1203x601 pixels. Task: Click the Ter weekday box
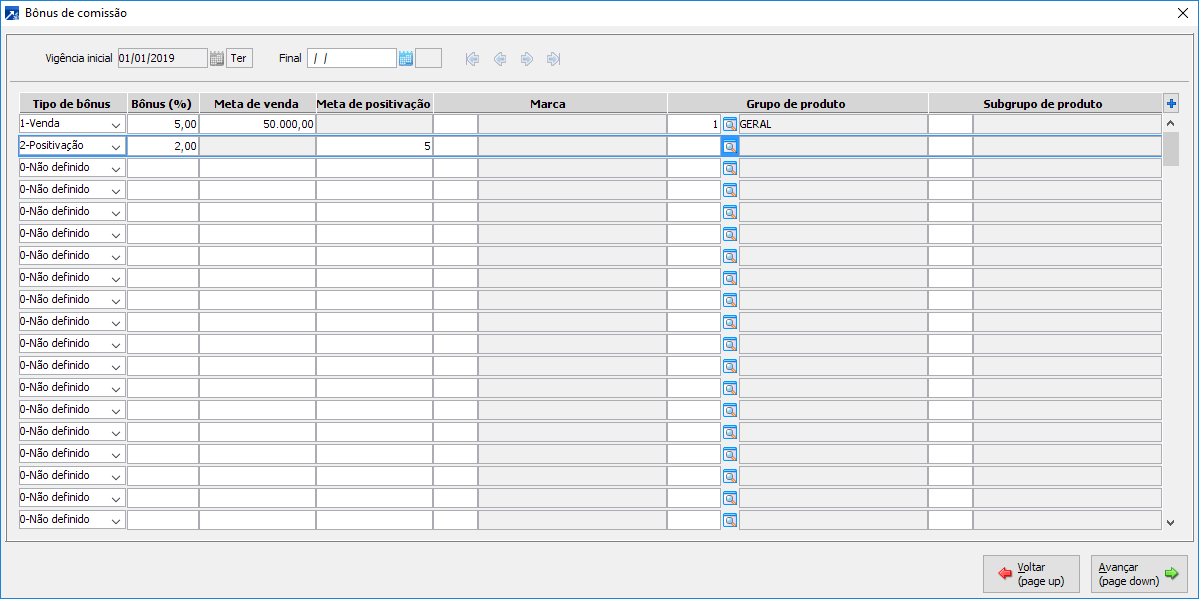(239, 59)
